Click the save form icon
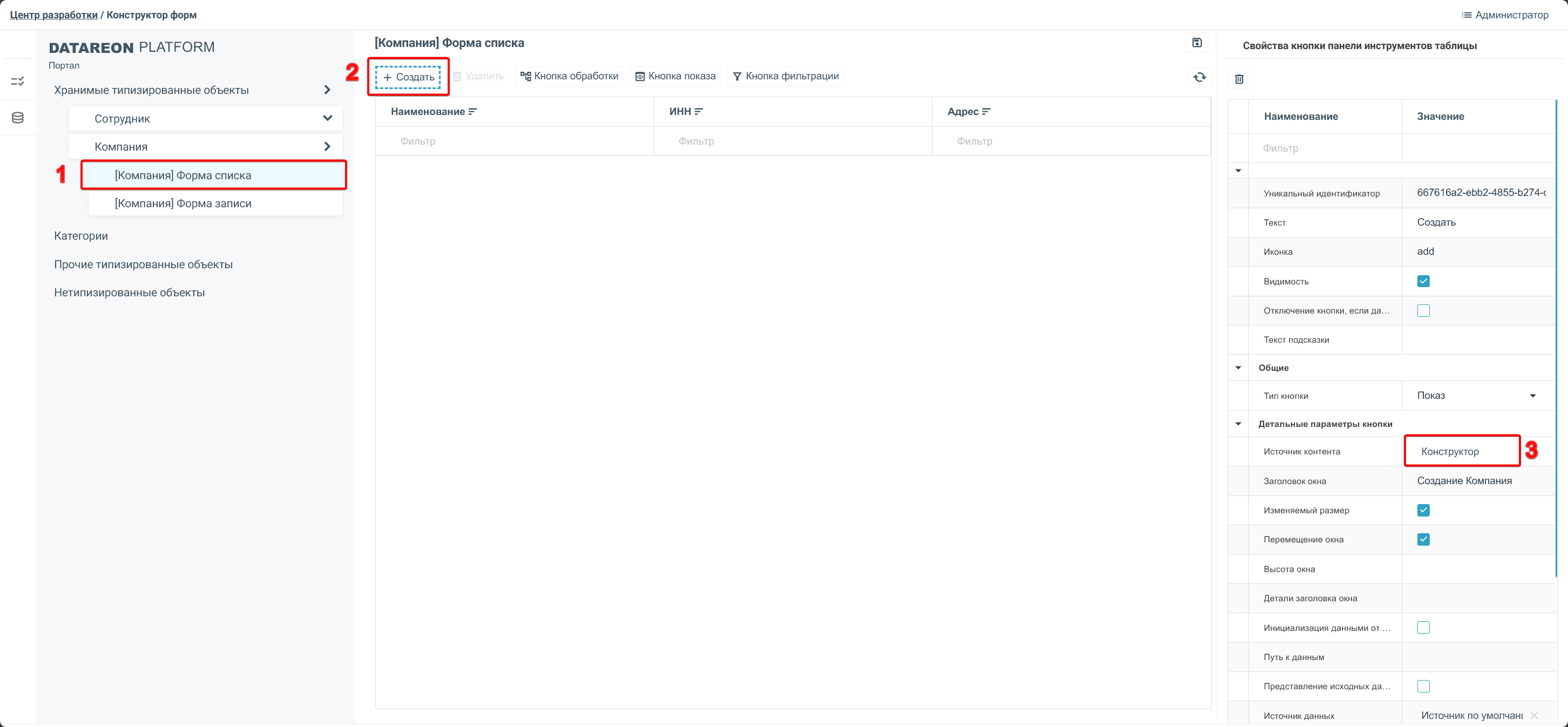Screen dimensions: 1568x727 pyautogui.click(x=1197, y=43)
